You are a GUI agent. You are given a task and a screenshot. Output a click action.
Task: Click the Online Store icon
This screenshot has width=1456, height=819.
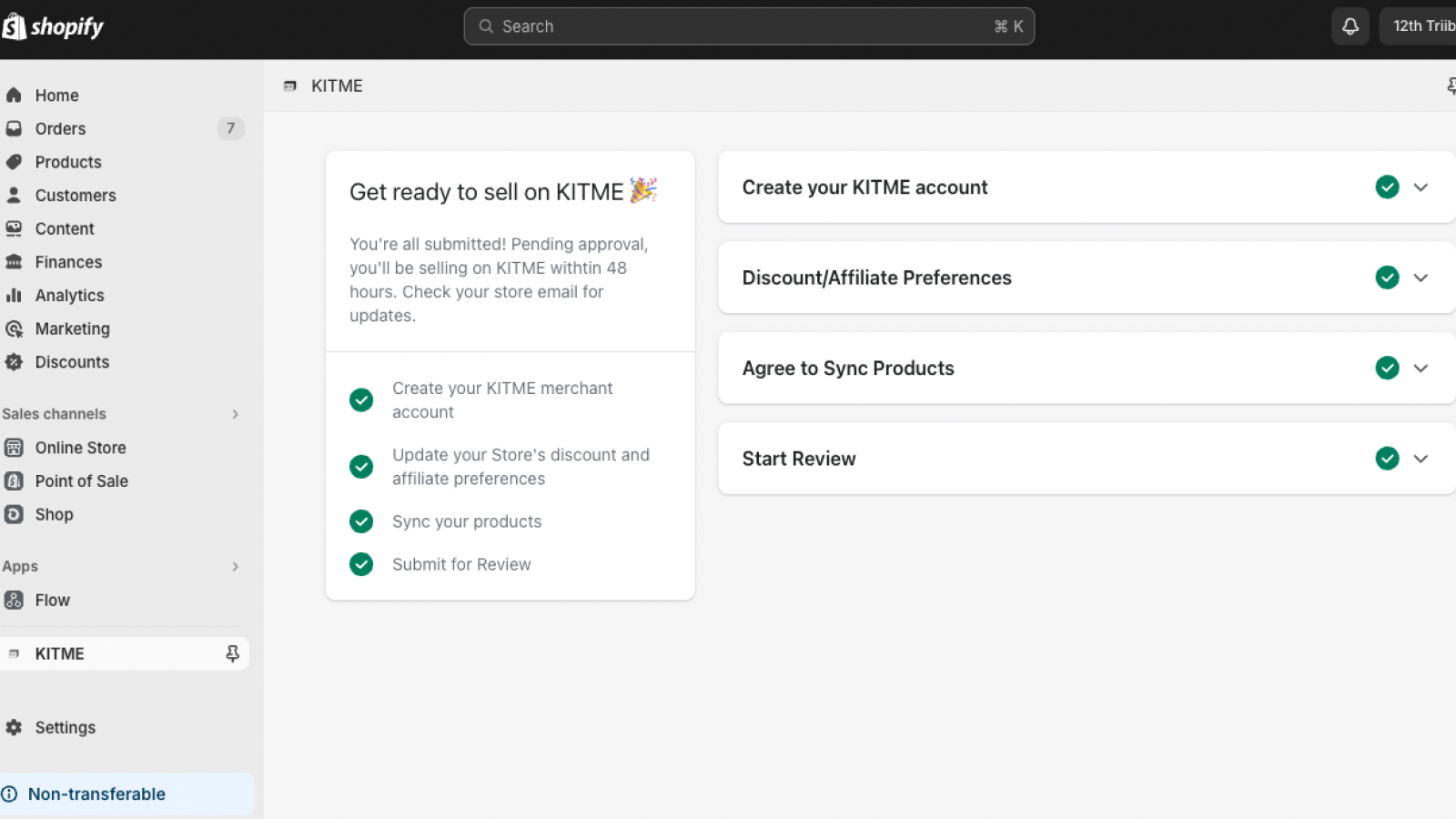14,448
